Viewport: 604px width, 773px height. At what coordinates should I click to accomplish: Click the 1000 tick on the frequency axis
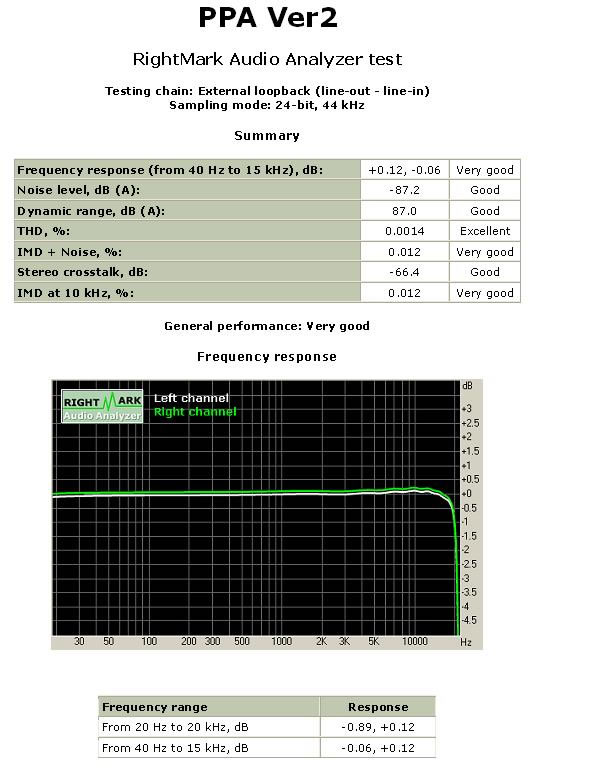[x=282, y=641]
